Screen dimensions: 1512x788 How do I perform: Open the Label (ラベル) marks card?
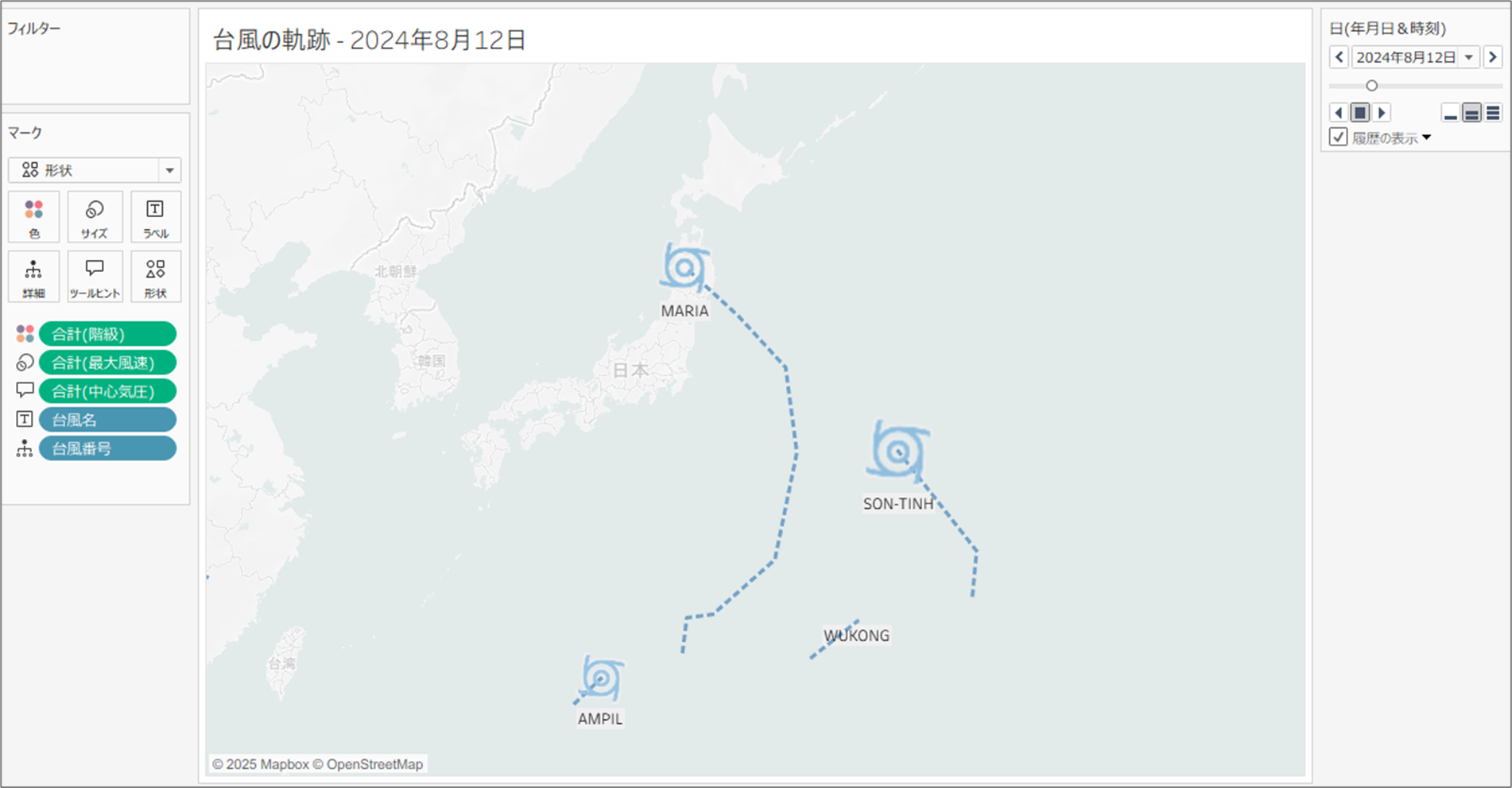[x=155, y=216]
